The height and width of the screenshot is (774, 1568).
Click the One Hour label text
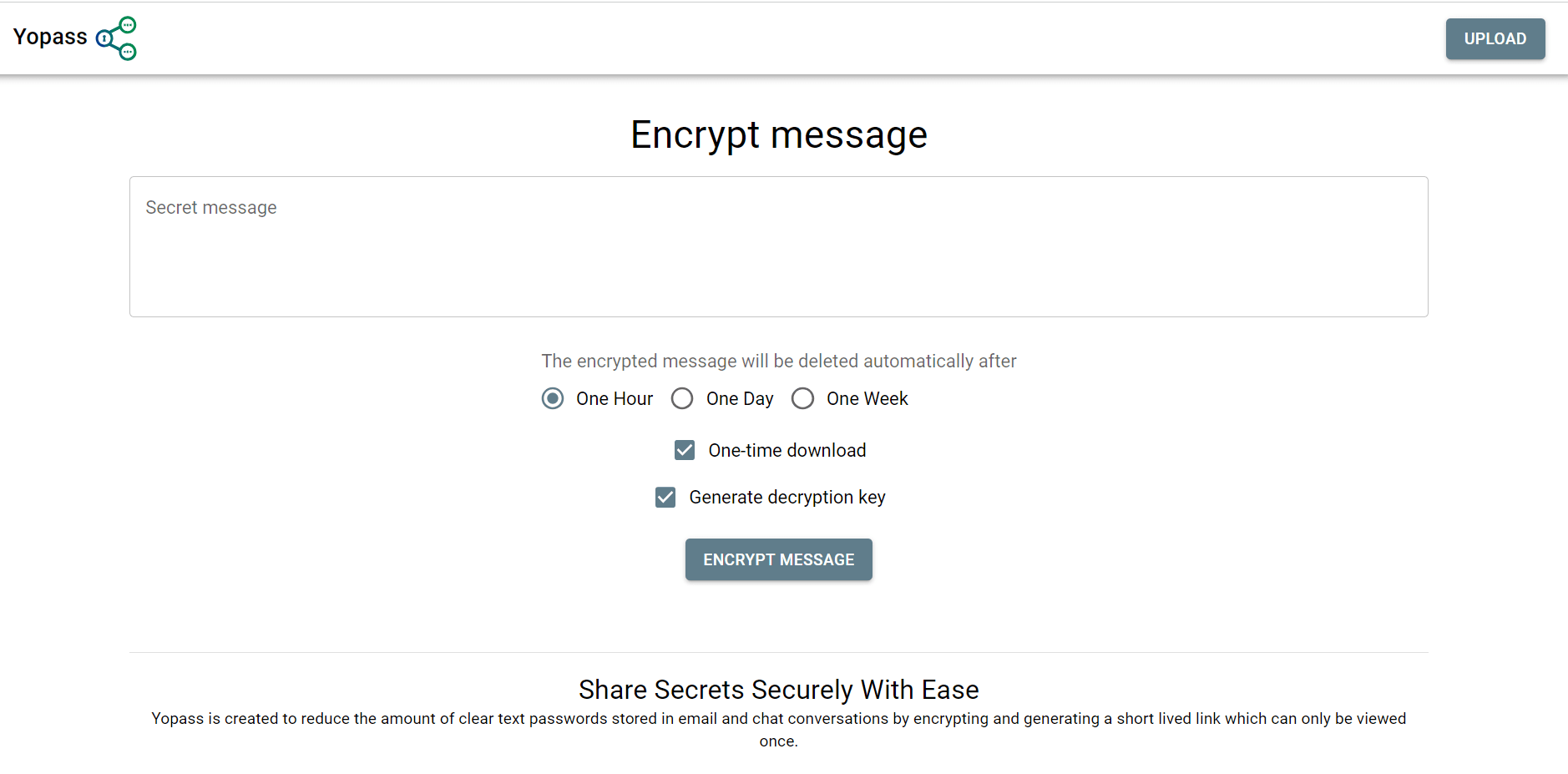(x=615, y=398)
